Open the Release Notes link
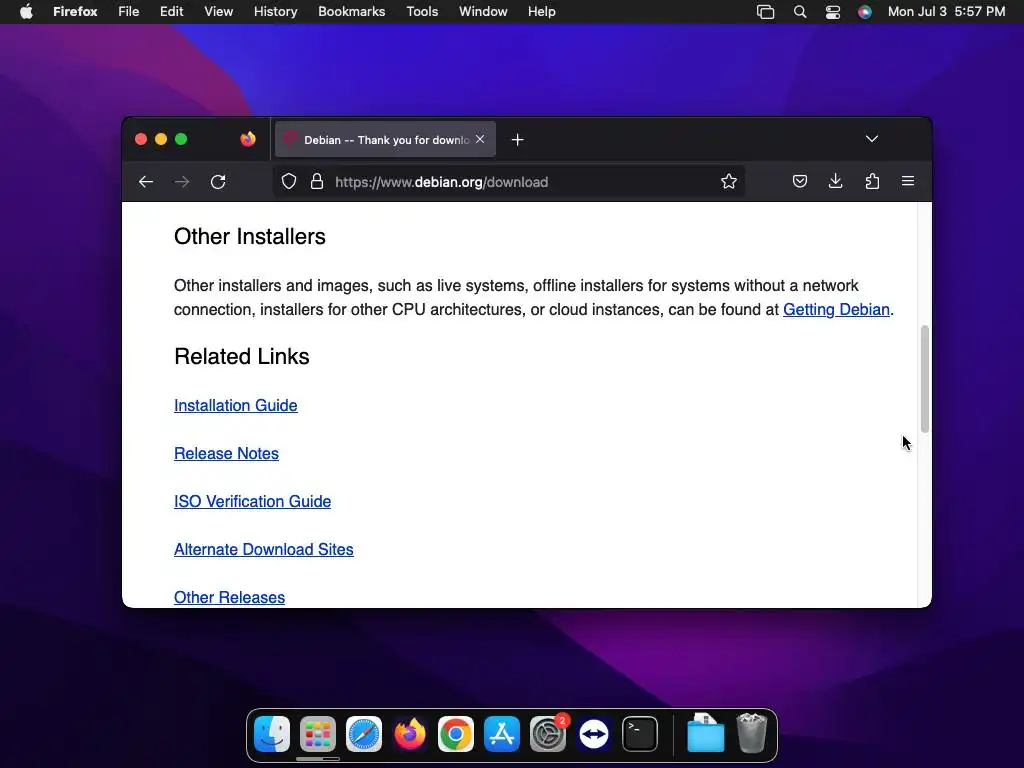 pos(226,453)
